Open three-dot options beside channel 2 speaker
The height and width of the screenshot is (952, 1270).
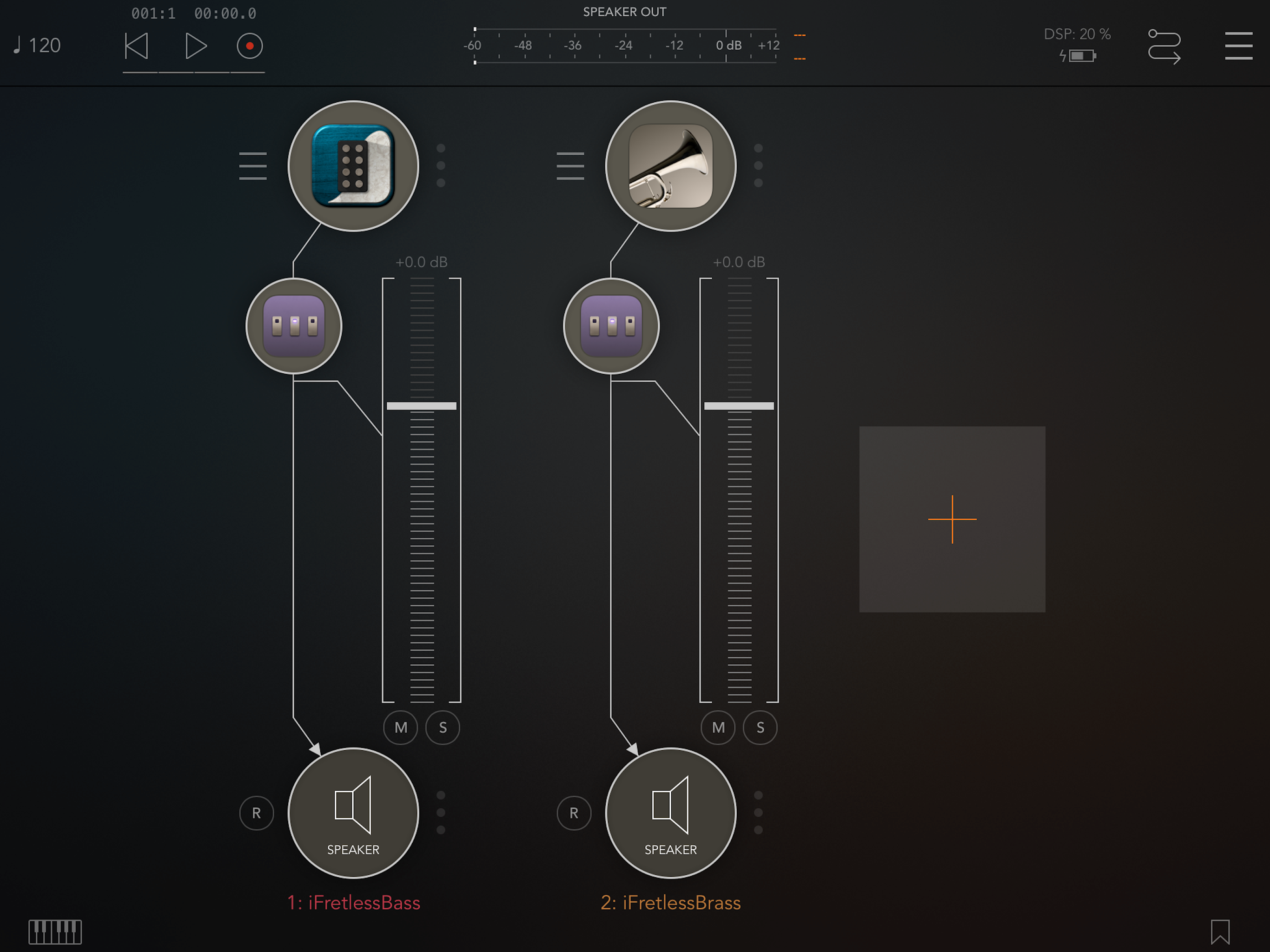[x=758, y=812]
